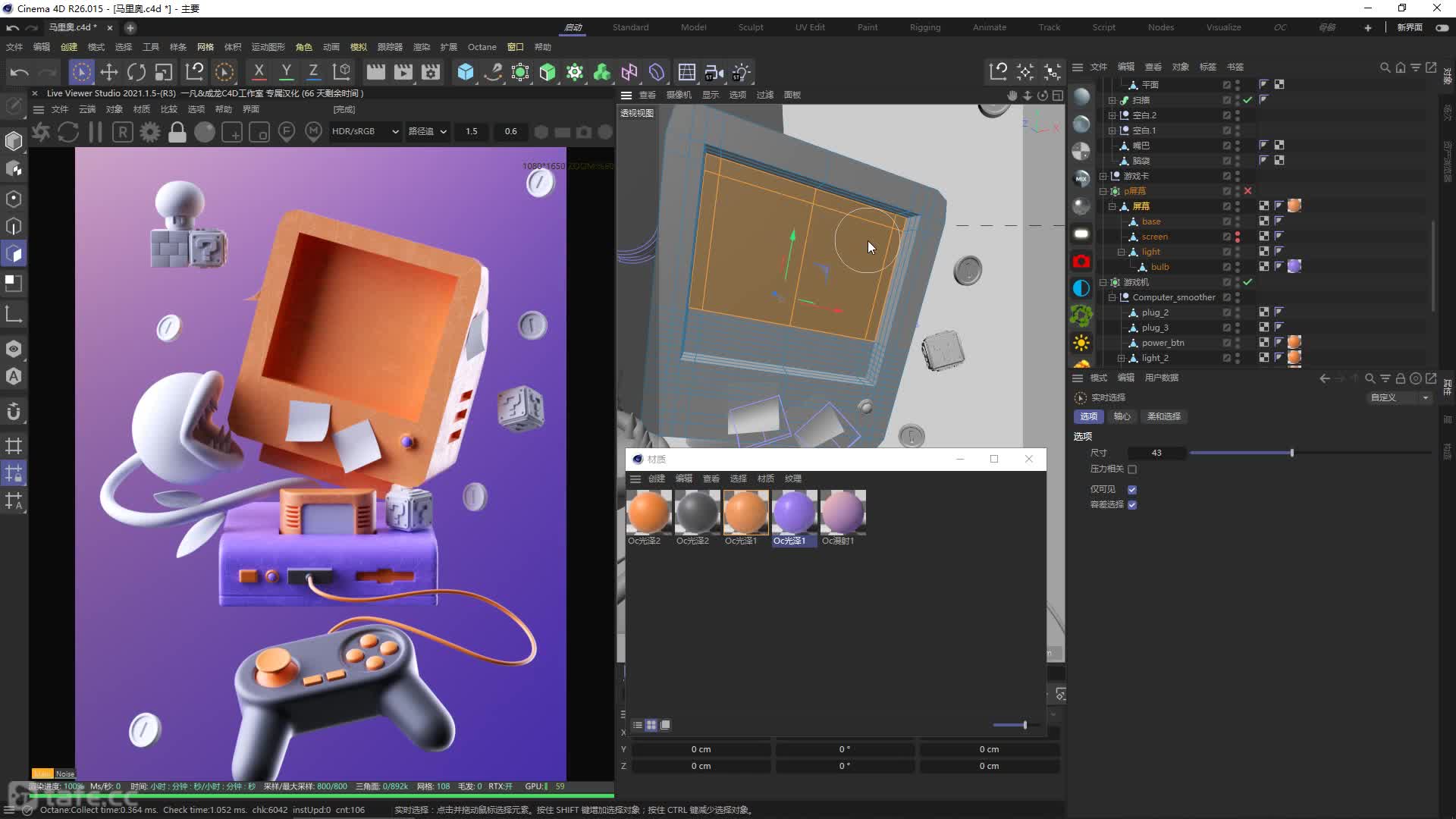Open the 文件 menu in main menu bar

[x=14, y=47]
